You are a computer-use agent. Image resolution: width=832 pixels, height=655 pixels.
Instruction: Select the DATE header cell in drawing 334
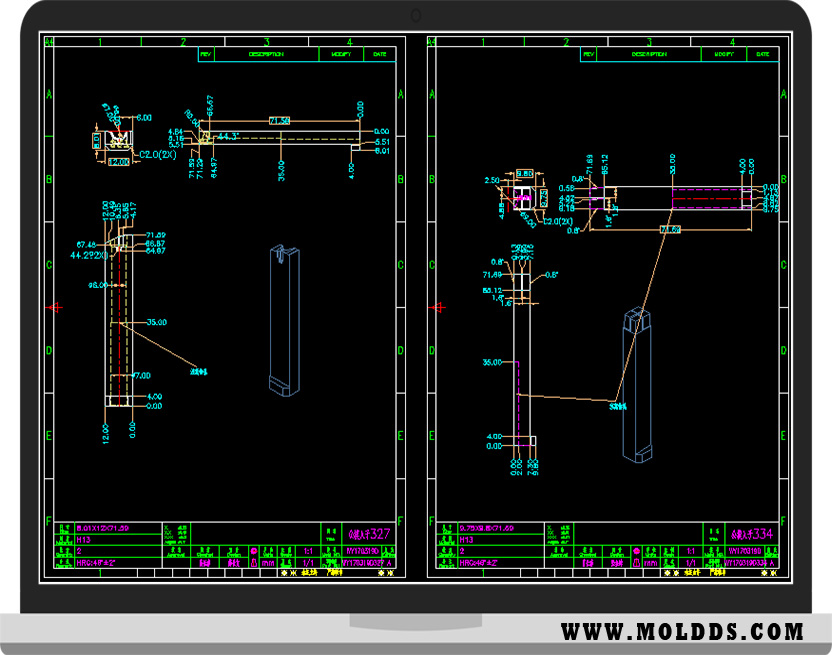click(763, 54)
